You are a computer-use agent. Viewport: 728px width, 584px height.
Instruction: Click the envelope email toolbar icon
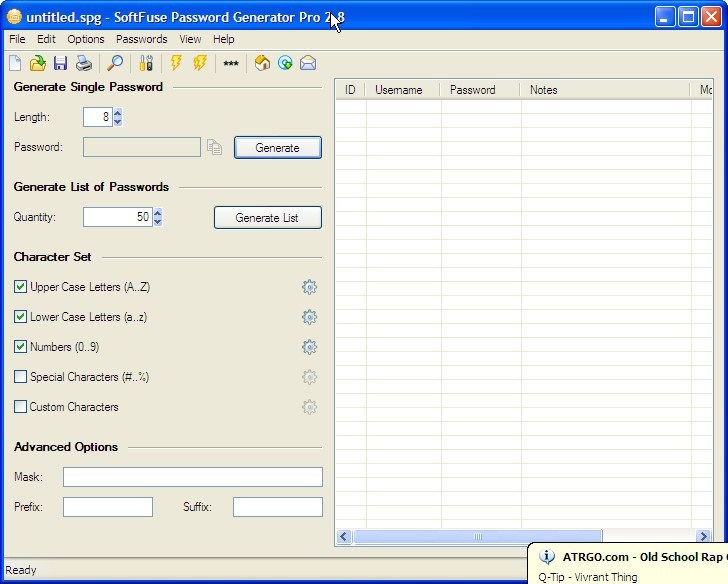(308, 63)
